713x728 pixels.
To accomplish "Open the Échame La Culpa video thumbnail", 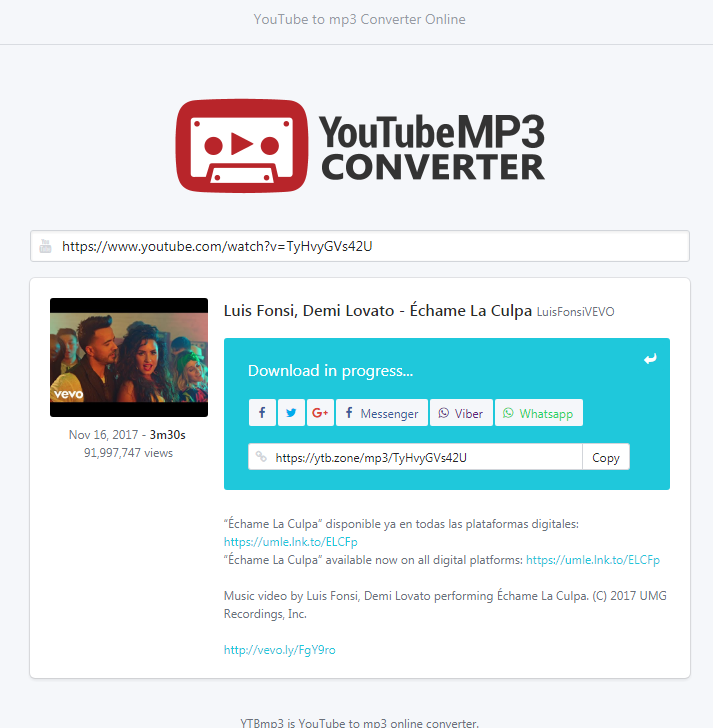I will [129, 357].
